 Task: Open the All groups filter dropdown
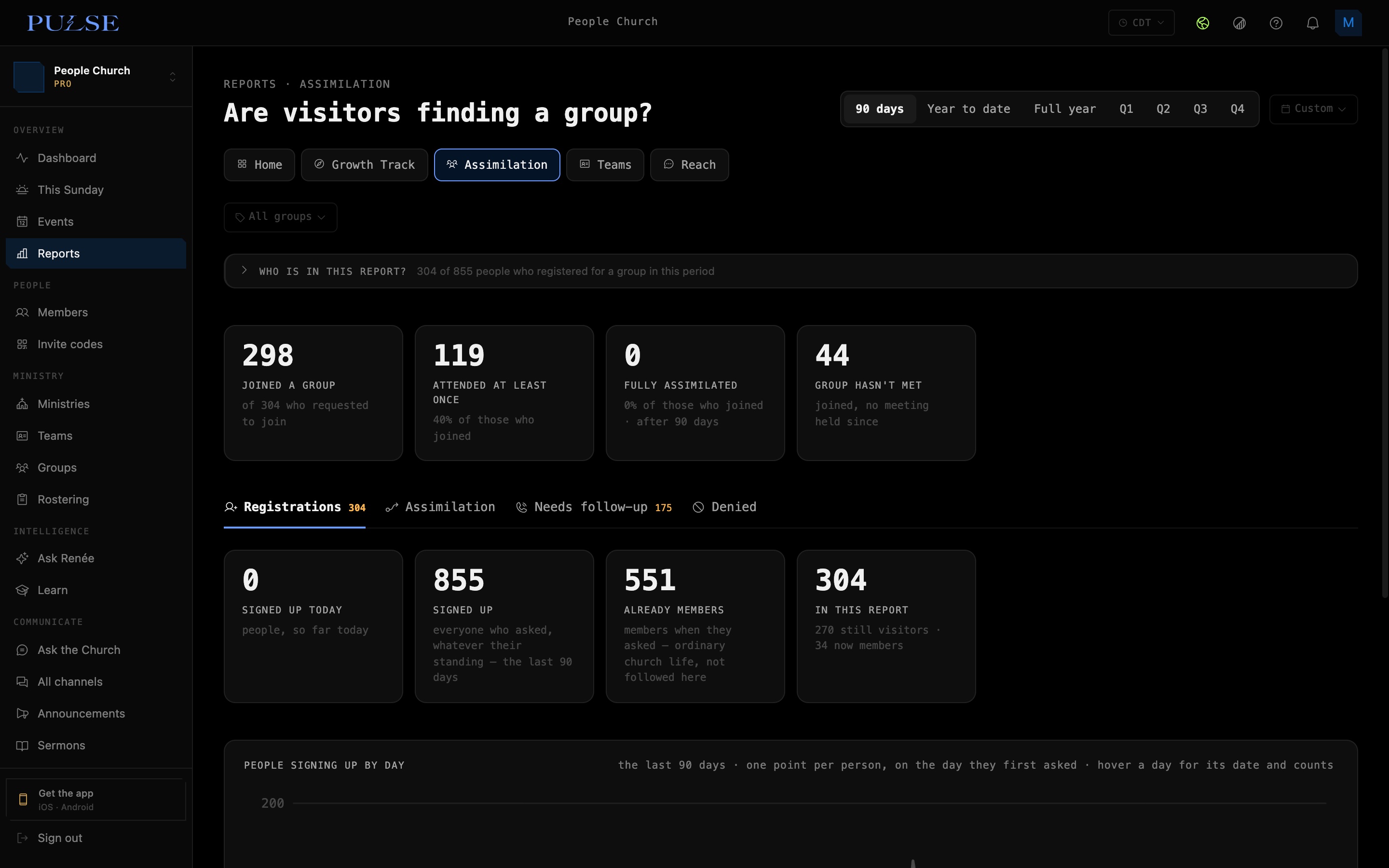tap(280, 217)
